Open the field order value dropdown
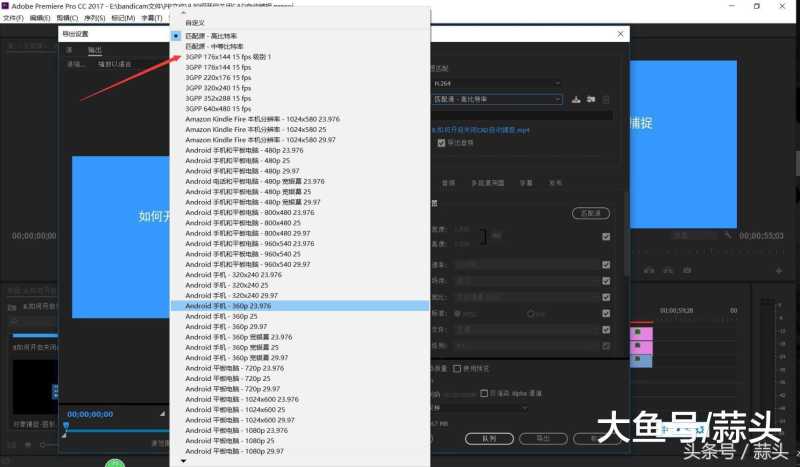Screen dimensions: 800x467 point(527,281)
